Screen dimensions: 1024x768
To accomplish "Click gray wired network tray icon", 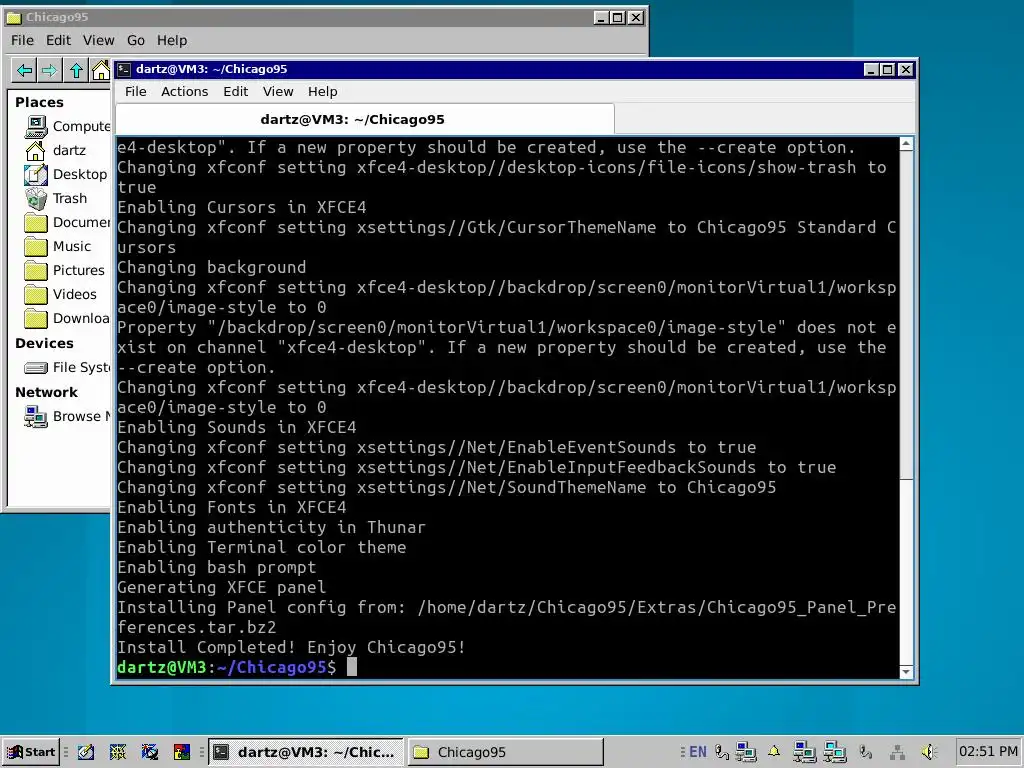I will [898, 752].
